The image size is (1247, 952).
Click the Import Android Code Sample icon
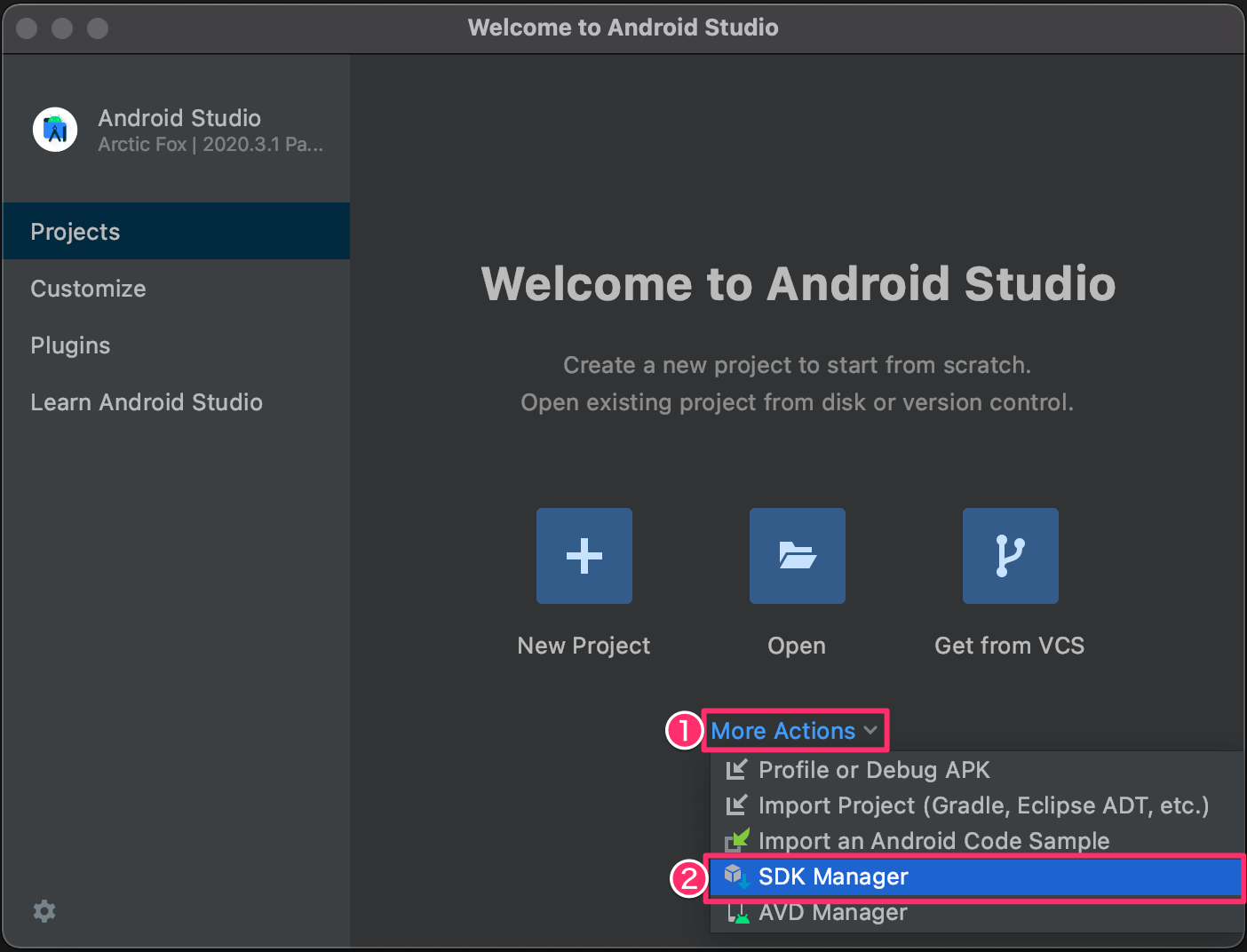point(737,840)
